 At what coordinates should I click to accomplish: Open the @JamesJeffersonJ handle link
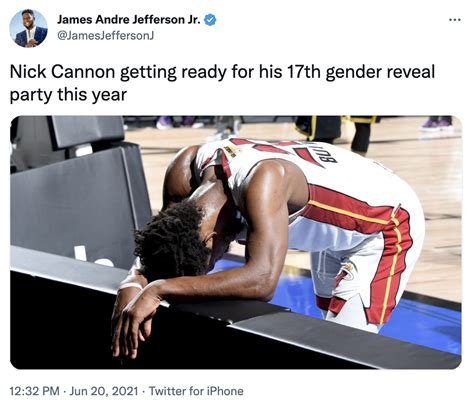tap(105, 35)
